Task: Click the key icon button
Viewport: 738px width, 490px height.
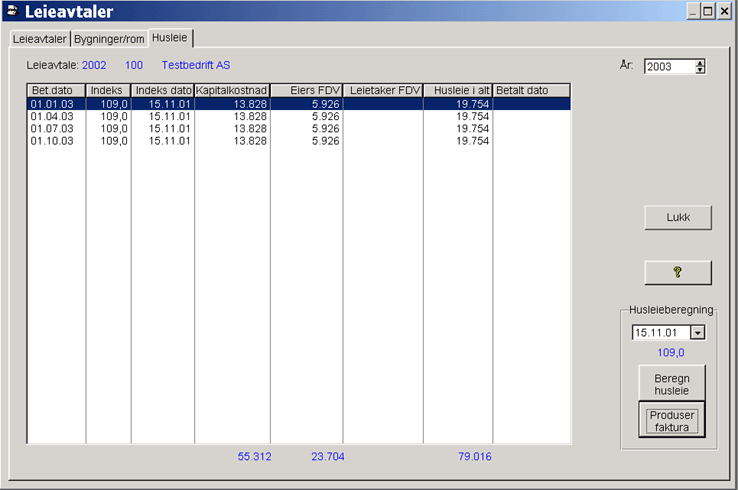Action: [678, 273]
